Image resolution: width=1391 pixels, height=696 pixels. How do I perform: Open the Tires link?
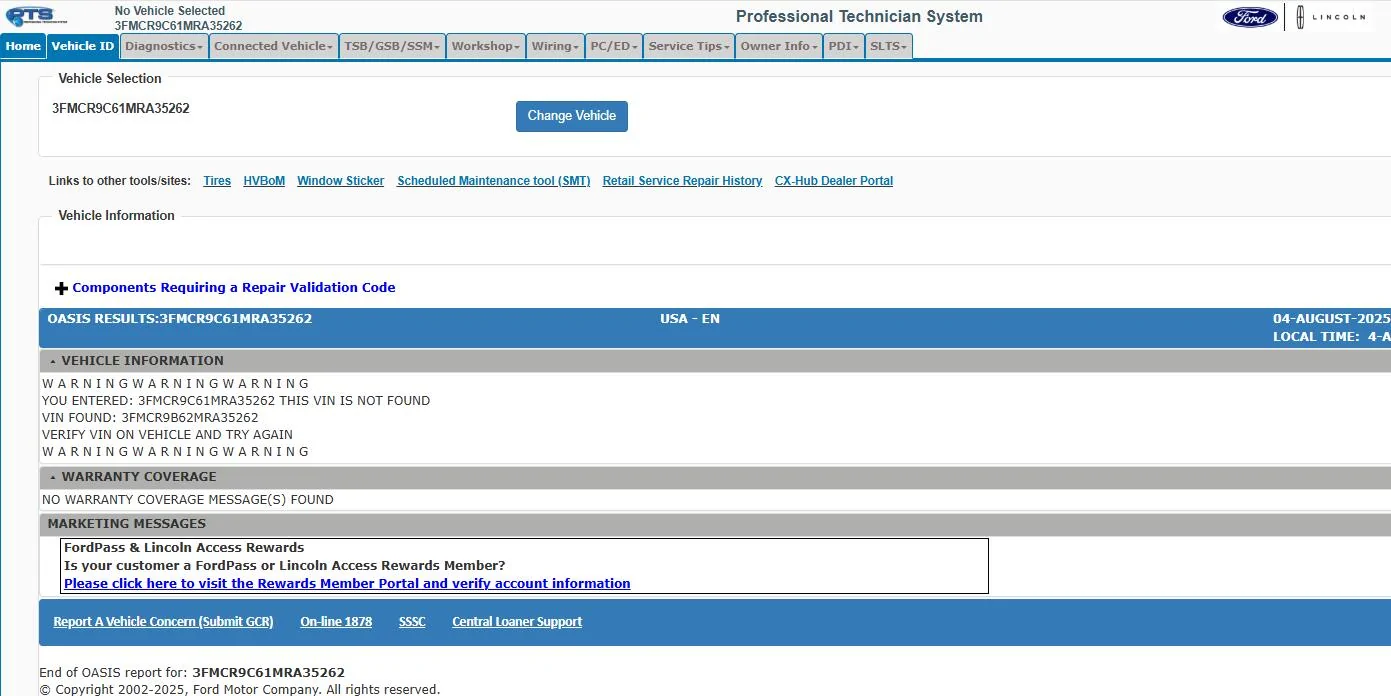click(x=217, y=181)
